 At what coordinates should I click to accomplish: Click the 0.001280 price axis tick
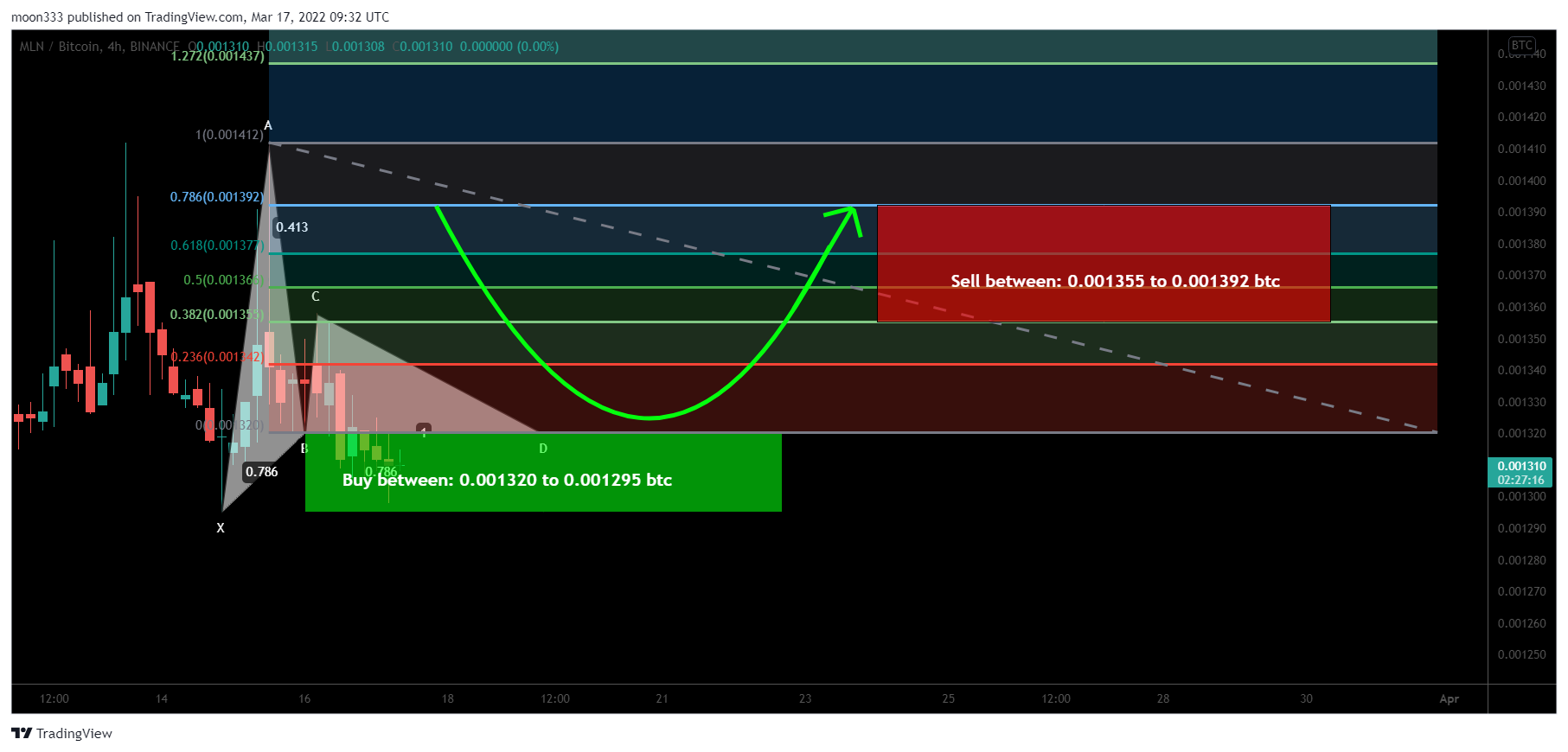(1522, 561)
